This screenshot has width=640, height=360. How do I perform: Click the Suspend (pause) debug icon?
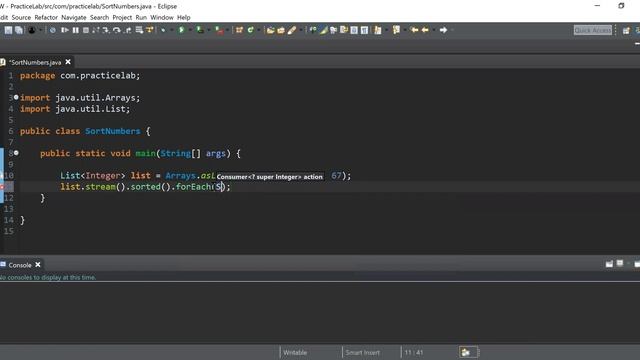coord(76,30)
